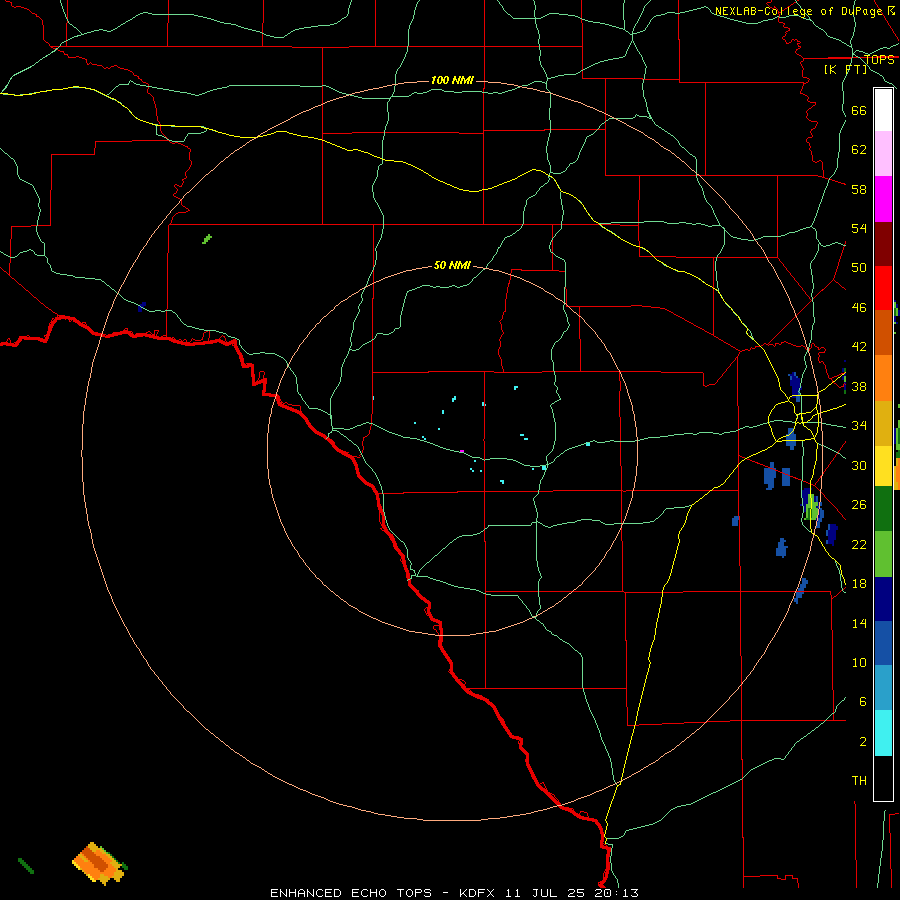The image size is (900, 900).
Task: Click the legend value 42
Action: point(859,347)
